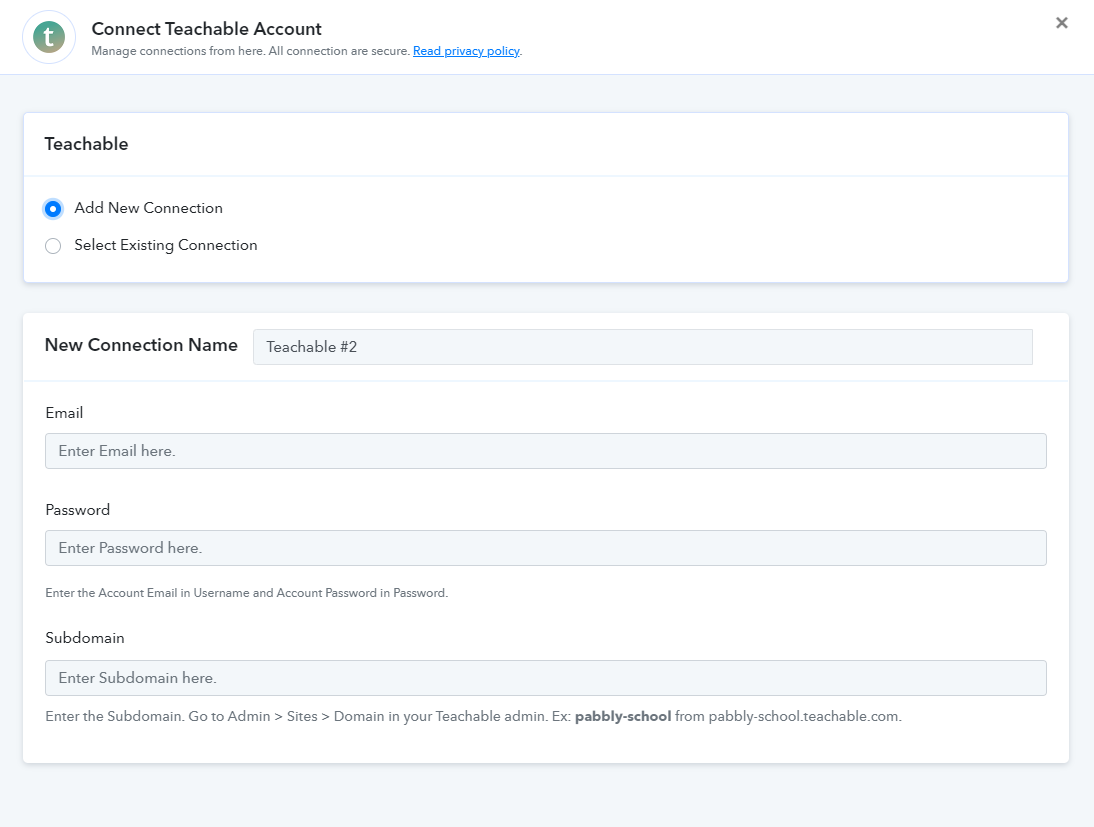Click the Subdomain input field
Screen dimensions: 1094x827
pos(546,678)
